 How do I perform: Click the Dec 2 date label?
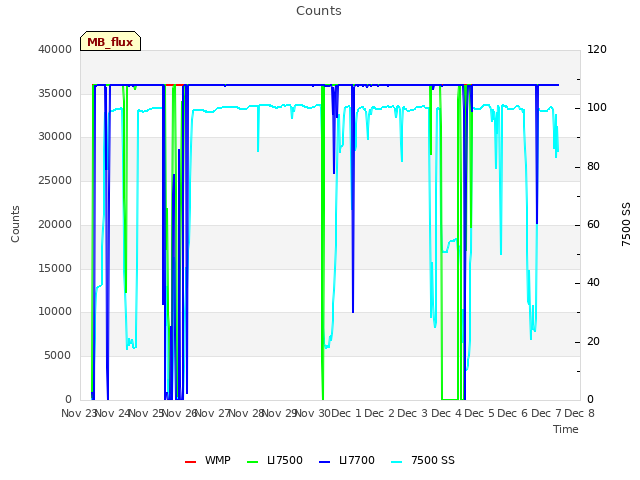pos(380,413)
